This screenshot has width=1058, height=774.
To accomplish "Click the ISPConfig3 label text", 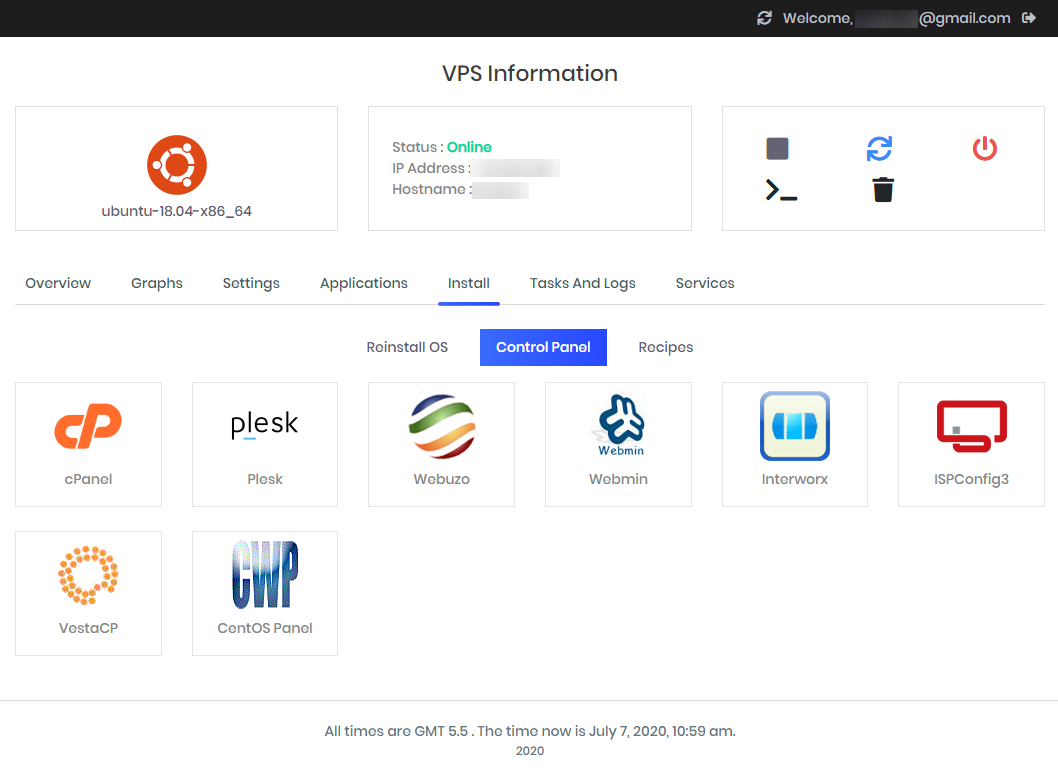I will pos(971,479).
